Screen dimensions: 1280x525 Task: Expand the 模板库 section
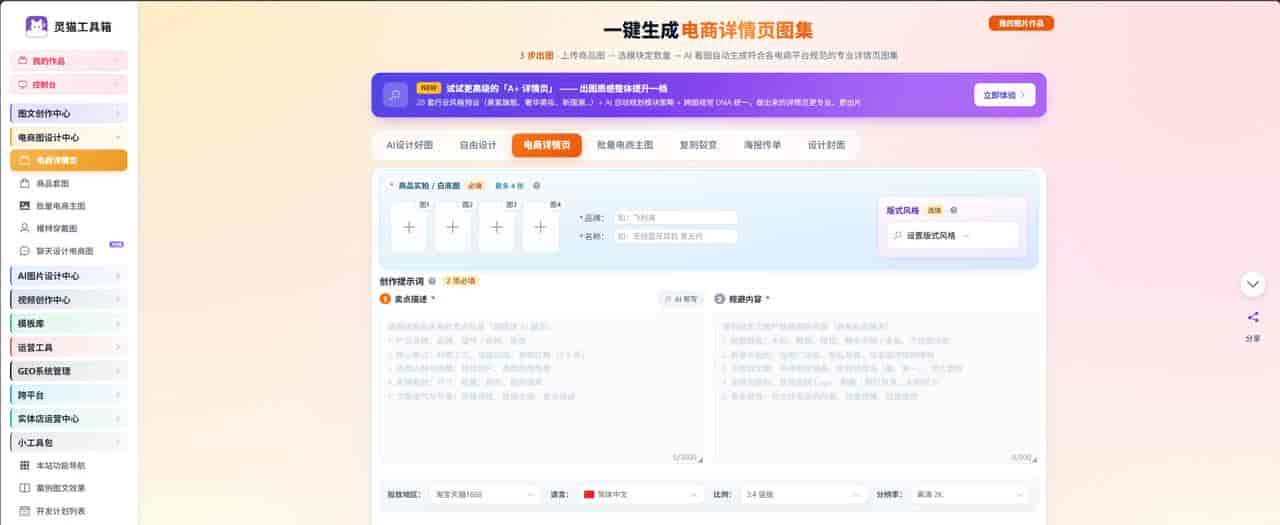(x=69, y=323)
